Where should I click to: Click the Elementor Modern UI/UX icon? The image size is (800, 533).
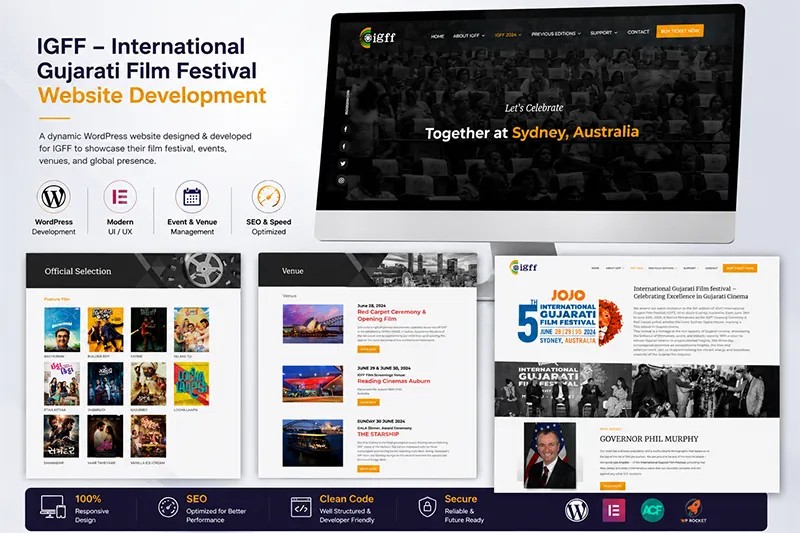pos(120,197)
